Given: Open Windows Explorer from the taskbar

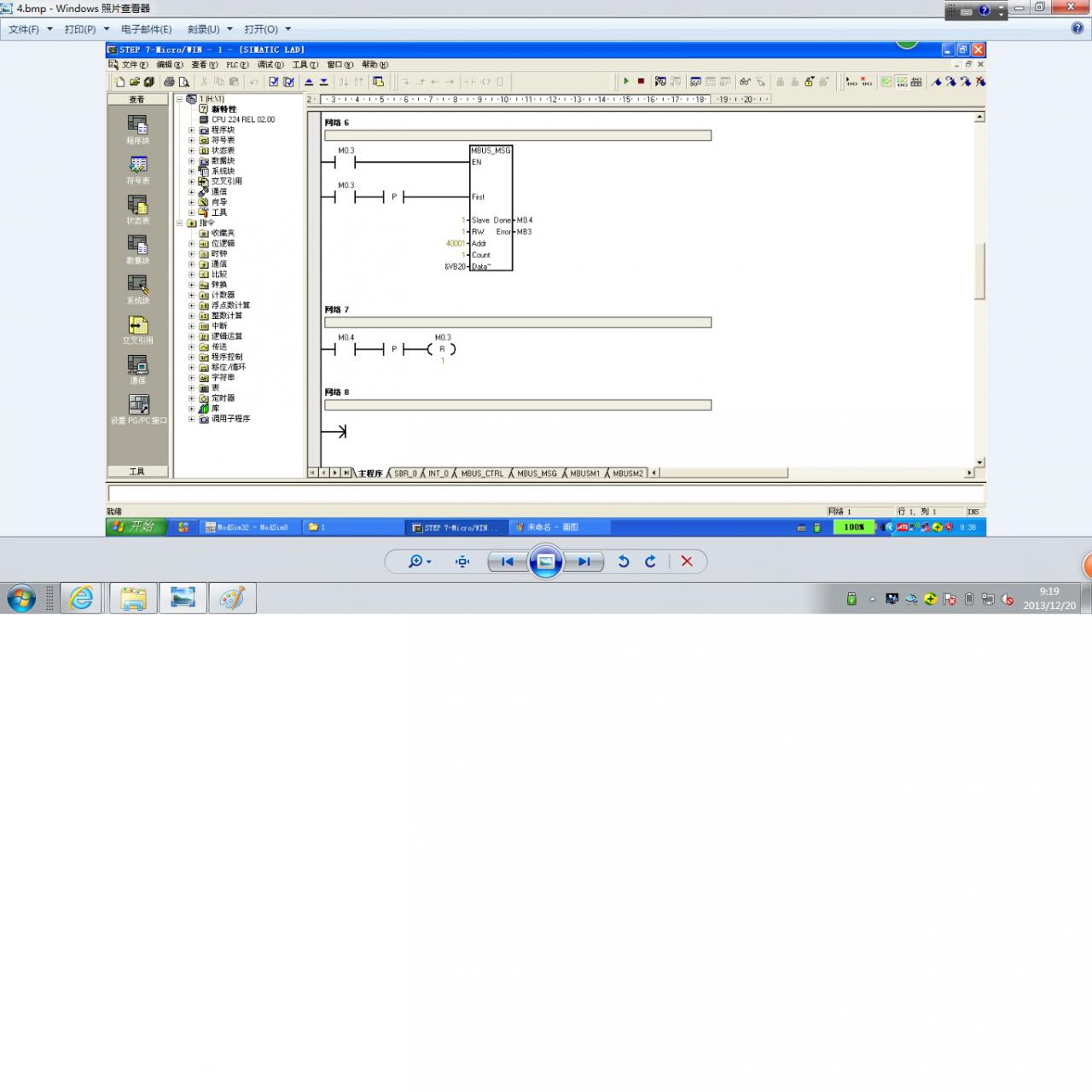Looking at the screenshot, I should [x=133, y=598].
